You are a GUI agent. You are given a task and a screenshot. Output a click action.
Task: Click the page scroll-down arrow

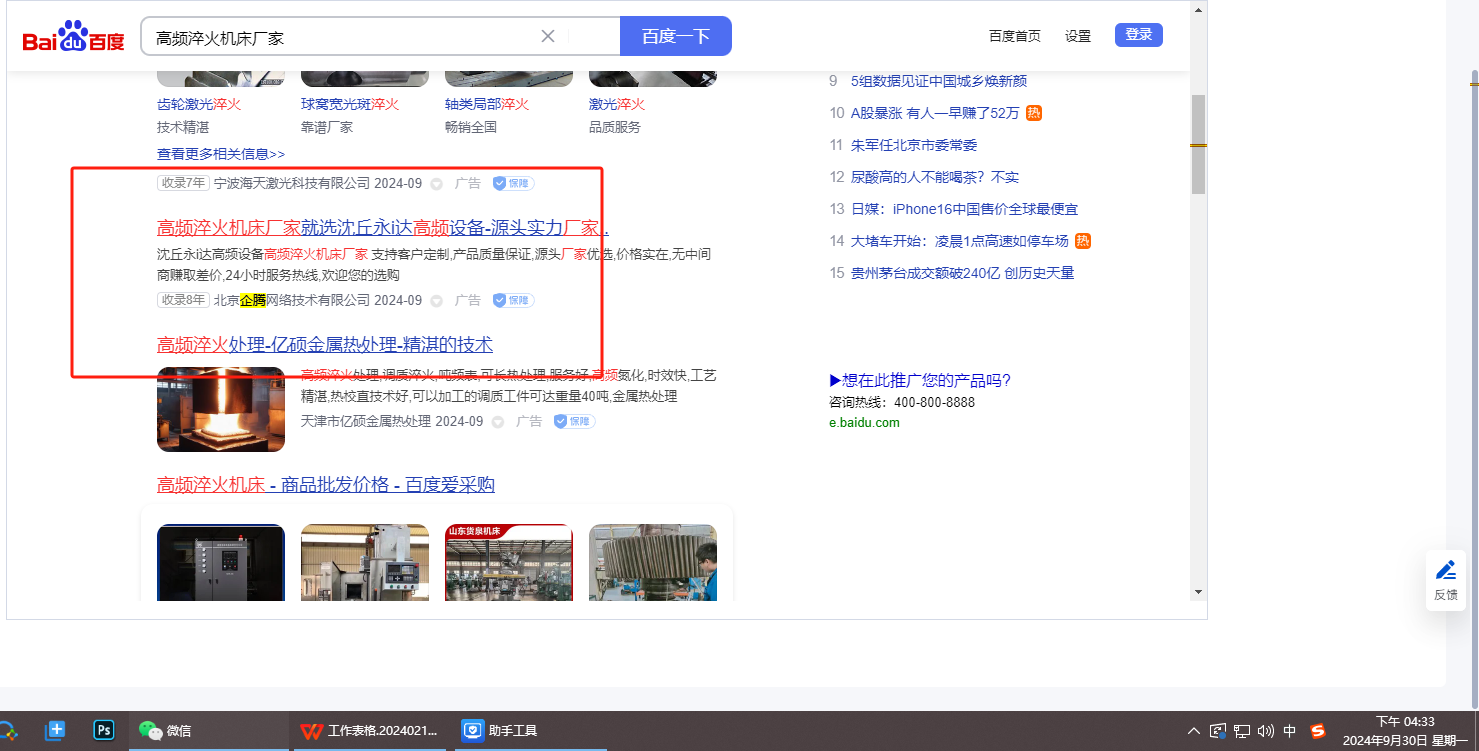pos(1199,592)
